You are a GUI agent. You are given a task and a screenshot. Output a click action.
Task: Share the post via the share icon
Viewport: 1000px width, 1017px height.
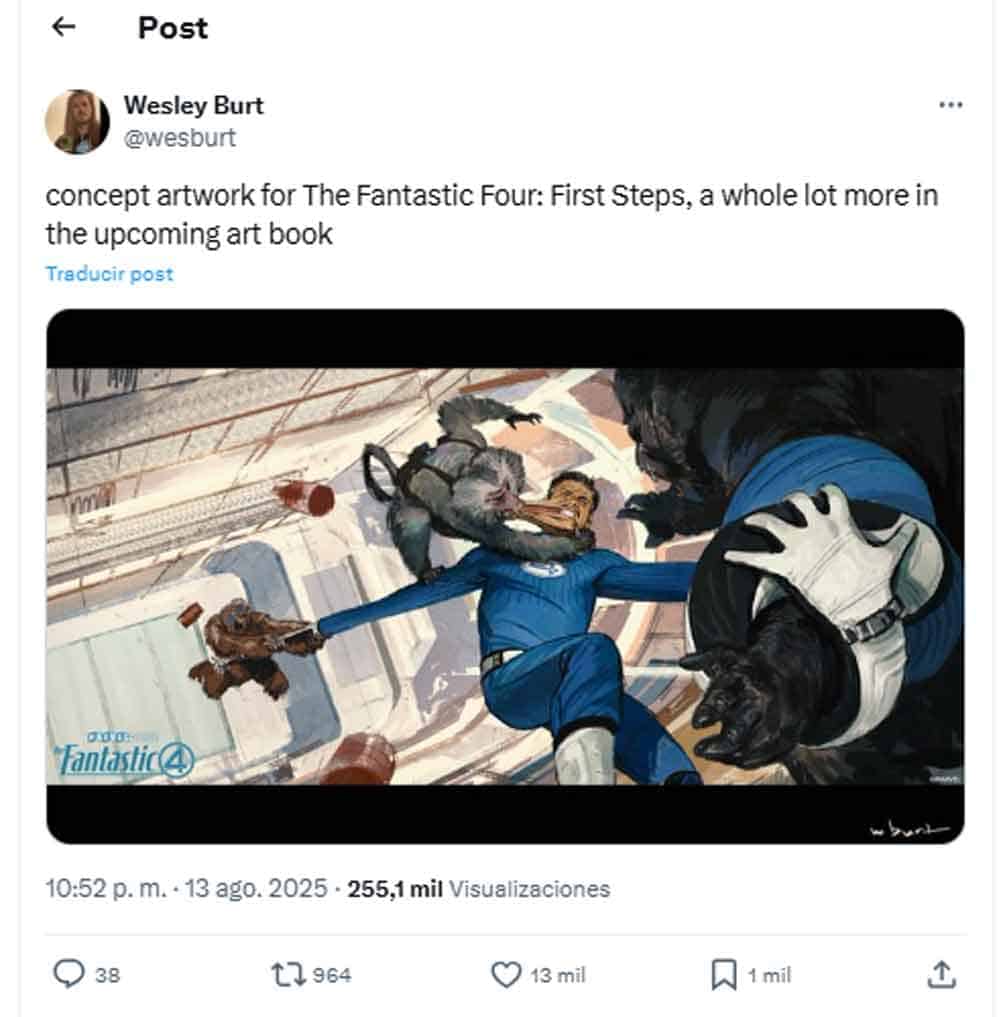[940, 974]
